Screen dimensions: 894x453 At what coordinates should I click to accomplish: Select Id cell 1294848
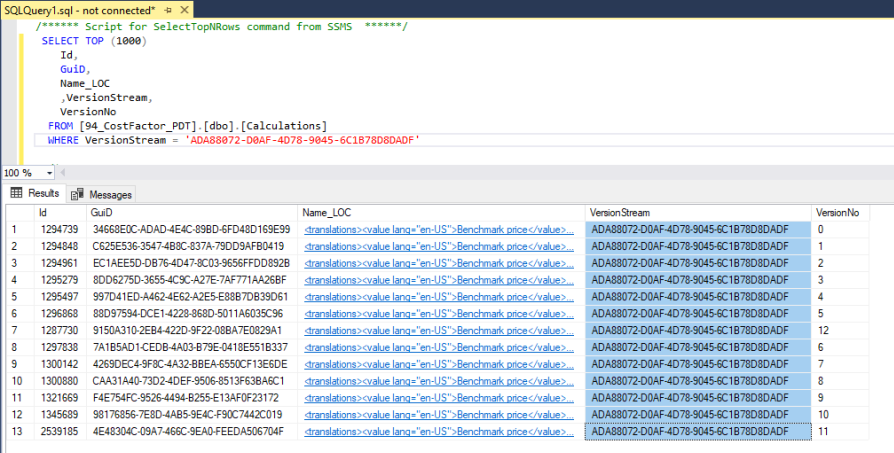pyautogui.click(x=60, y=246)
